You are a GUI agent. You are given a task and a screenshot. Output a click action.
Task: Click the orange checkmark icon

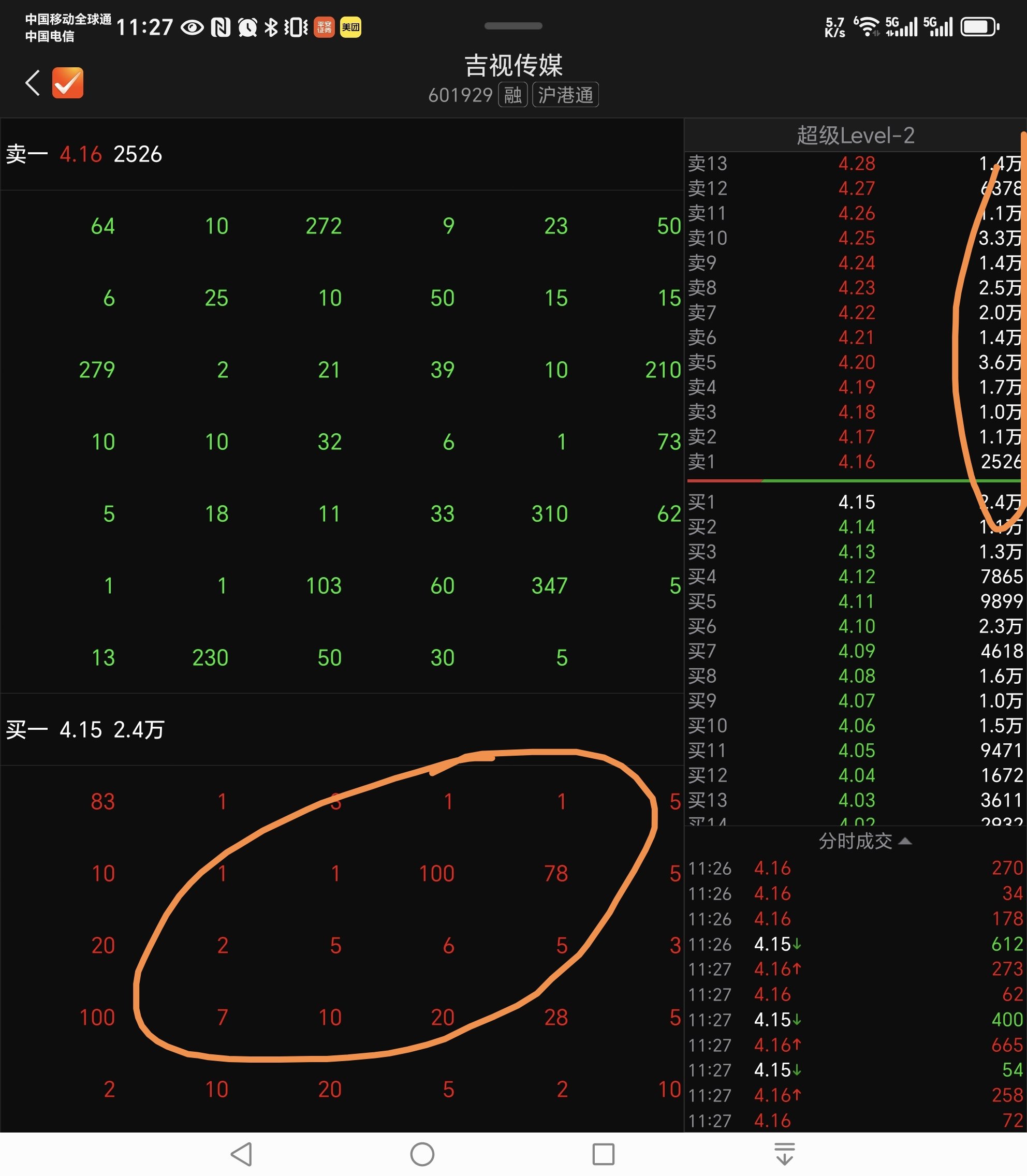68,83
